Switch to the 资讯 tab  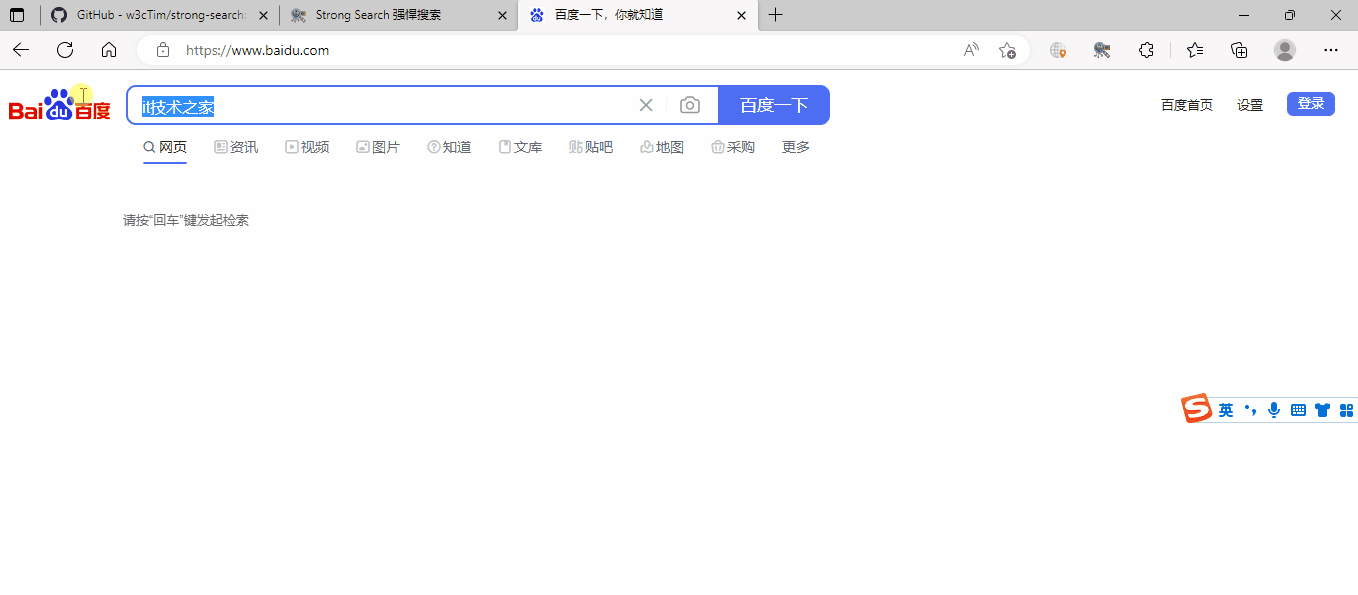236,147
